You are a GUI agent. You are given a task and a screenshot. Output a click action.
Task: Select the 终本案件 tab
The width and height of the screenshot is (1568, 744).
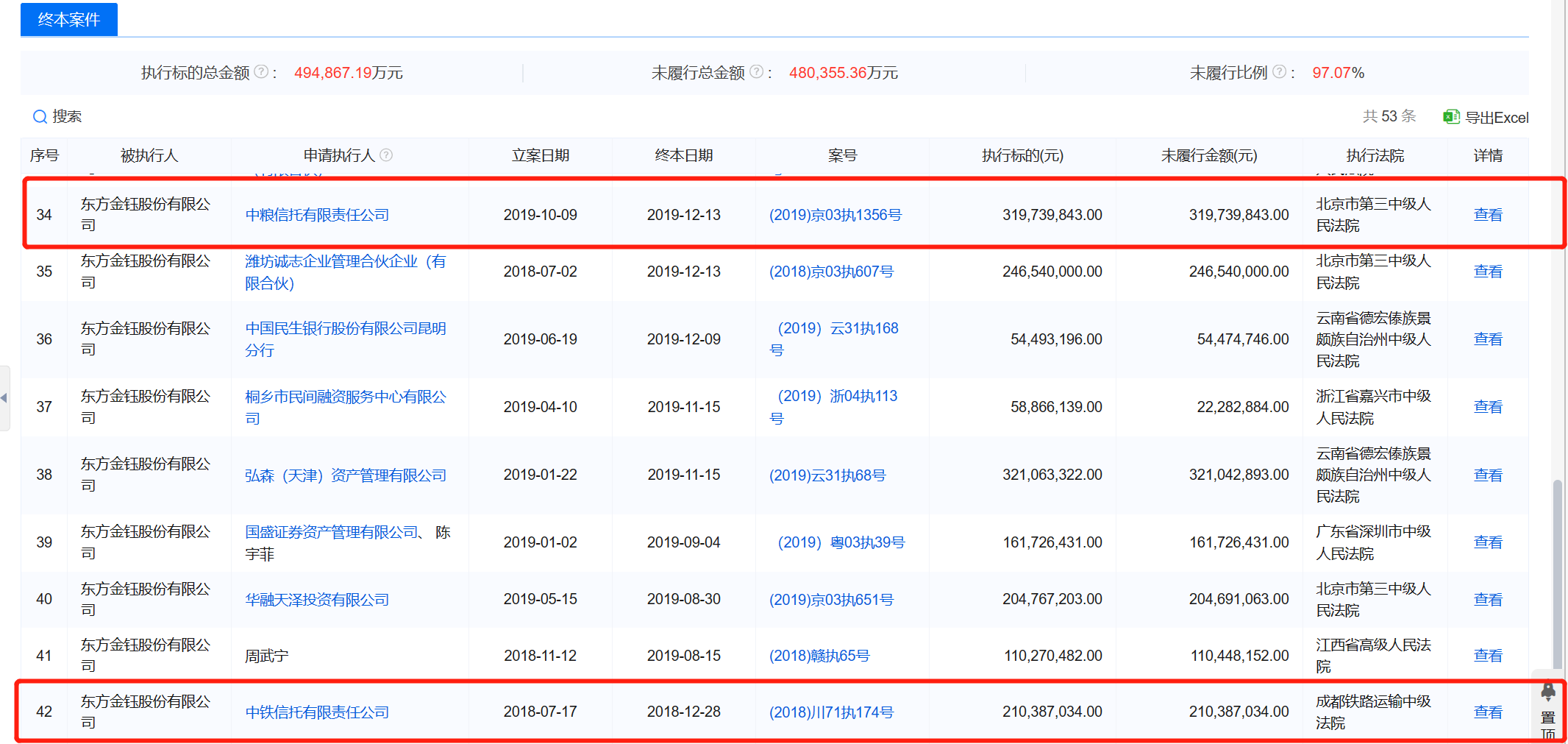(69, 19)
